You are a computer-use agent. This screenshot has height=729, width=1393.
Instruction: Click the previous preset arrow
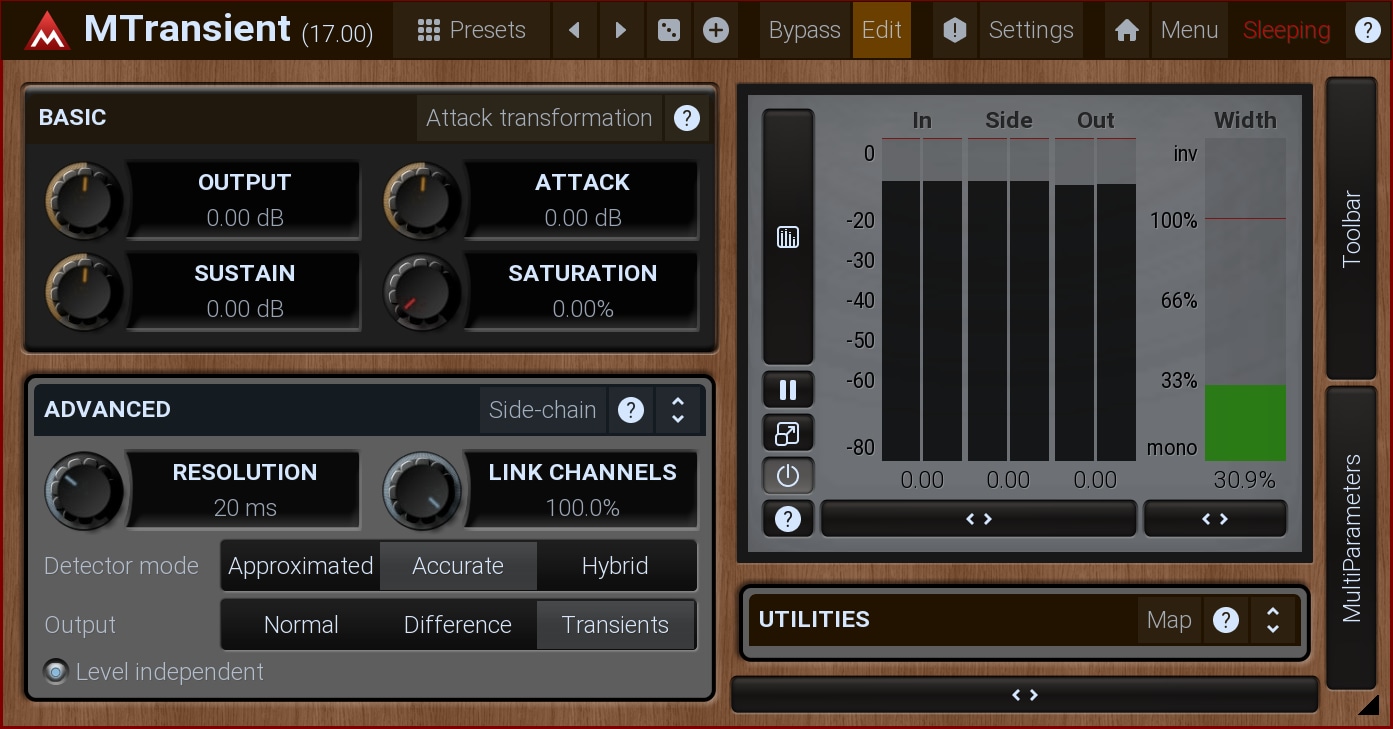pyautogui.click(x=574, y=30)
